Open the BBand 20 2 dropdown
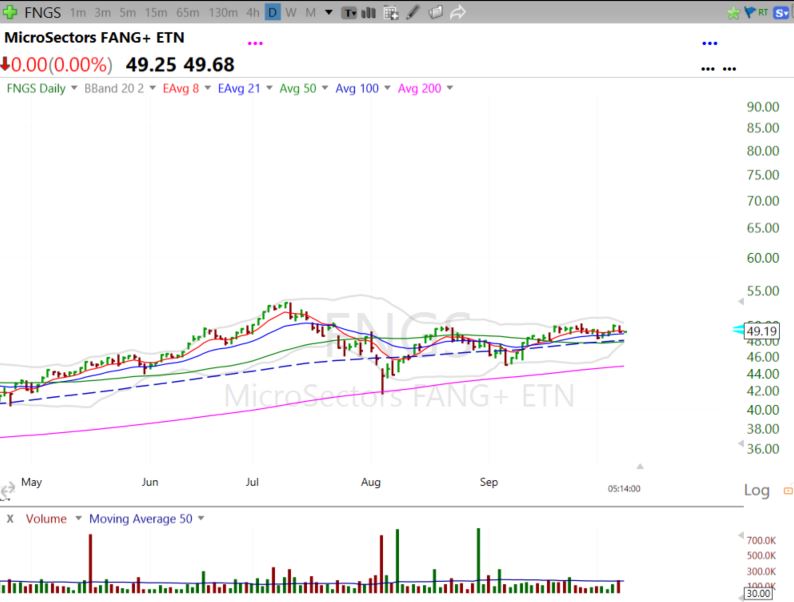Screen dimensions: 794x602 (x=152, y=88)
